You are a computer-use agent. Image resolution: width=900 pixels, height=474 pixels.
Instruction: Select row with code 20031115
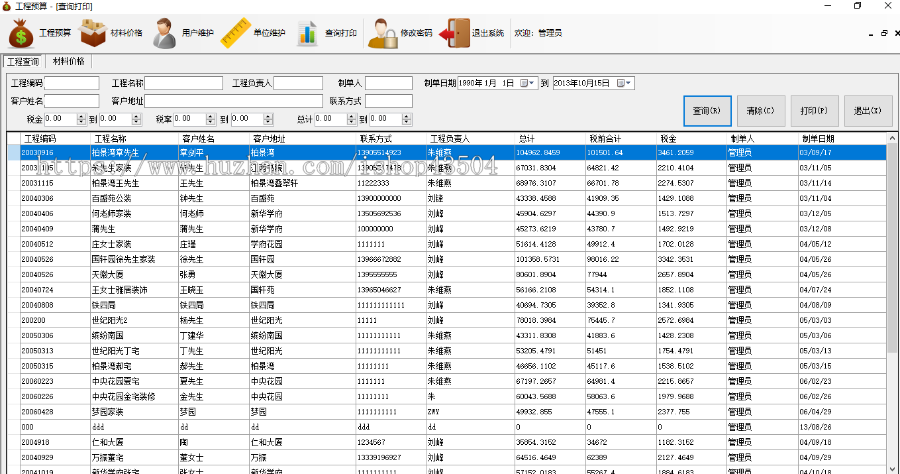tap(447, 183)
